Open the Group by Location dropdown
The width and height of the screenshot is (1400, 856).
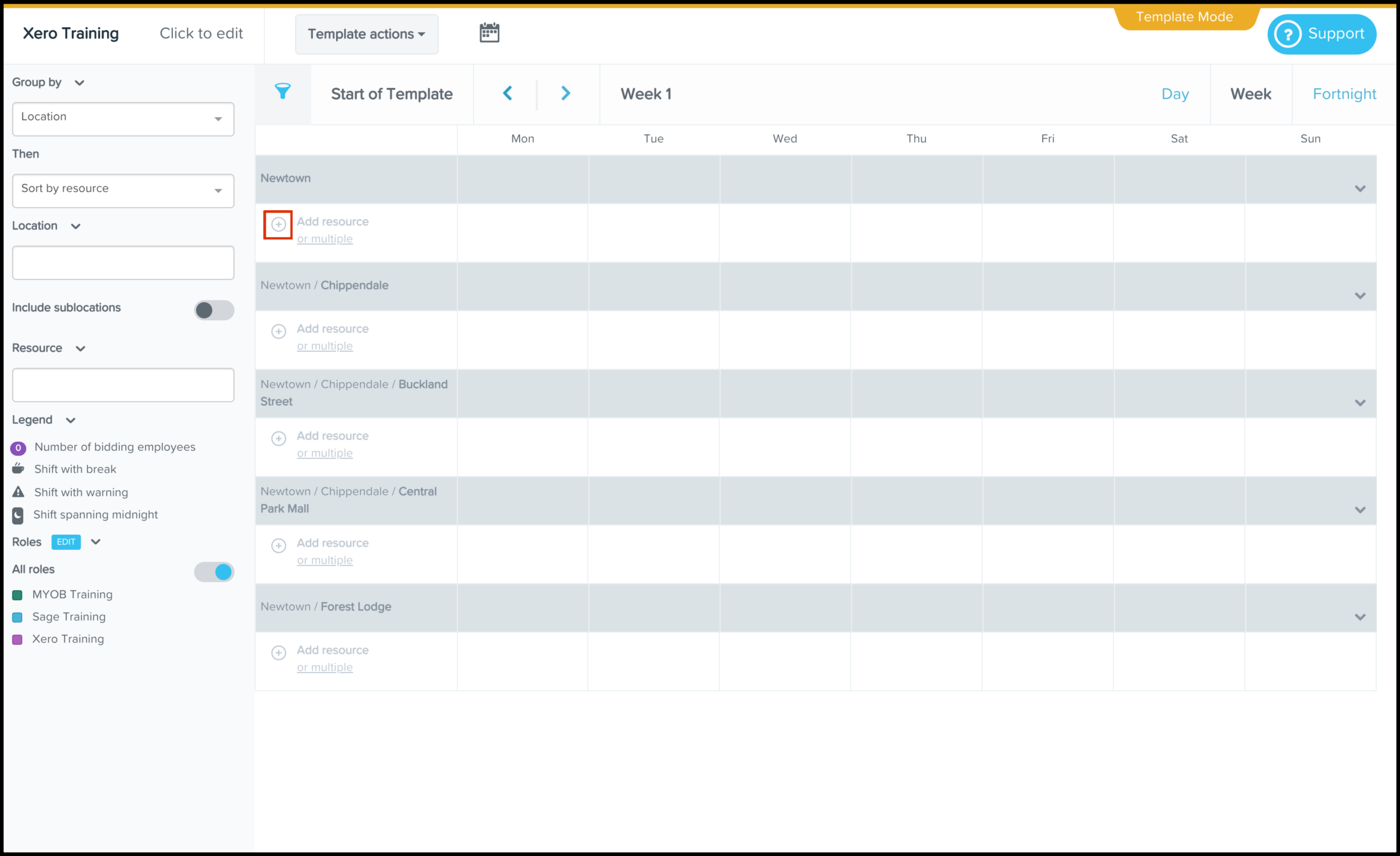click(x=123, y=119)
